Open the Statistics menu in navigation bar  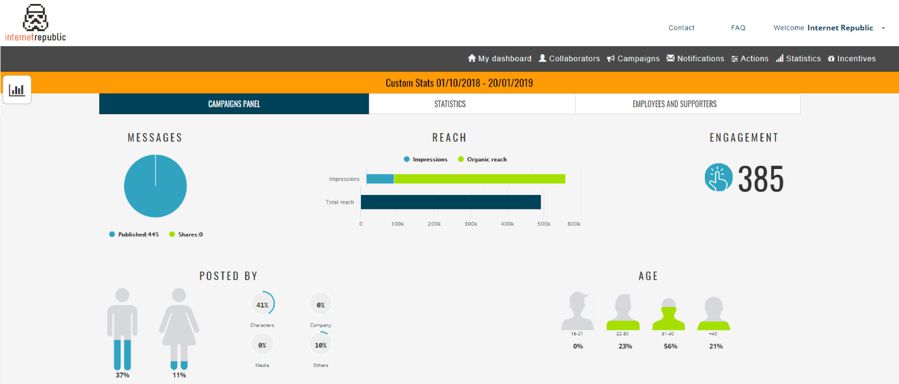click(798, 58)
